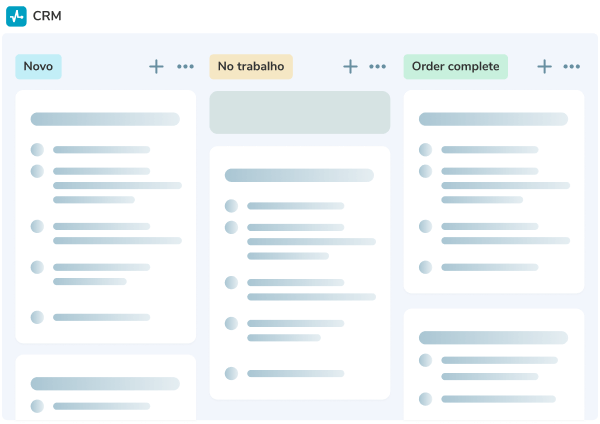
Task: Click the plus icon in the No trabalho column
Action: 350,67
